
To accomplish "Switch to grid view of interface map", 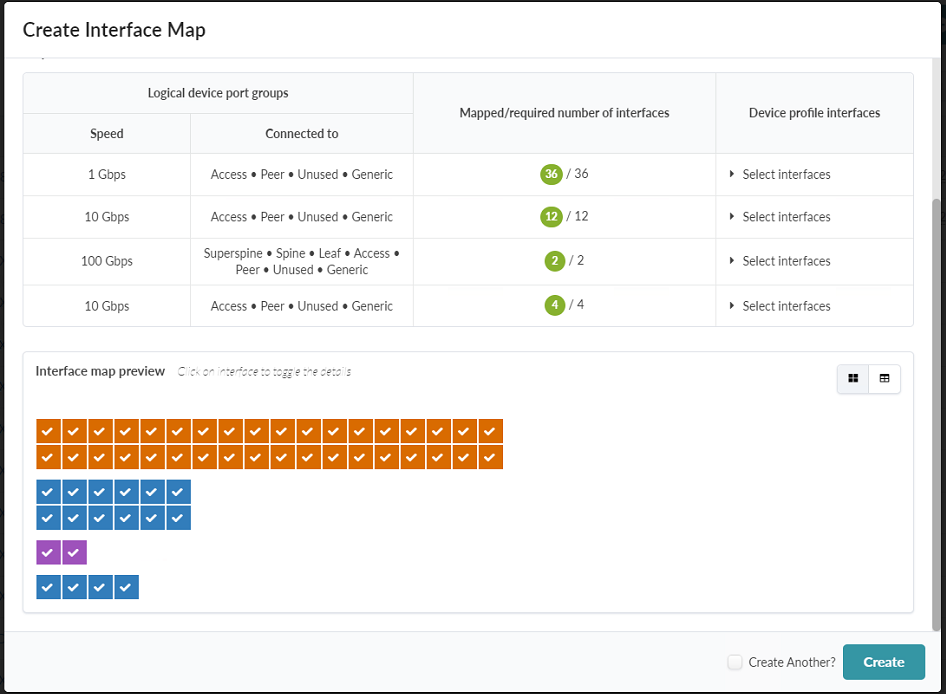I will (853, 379).
